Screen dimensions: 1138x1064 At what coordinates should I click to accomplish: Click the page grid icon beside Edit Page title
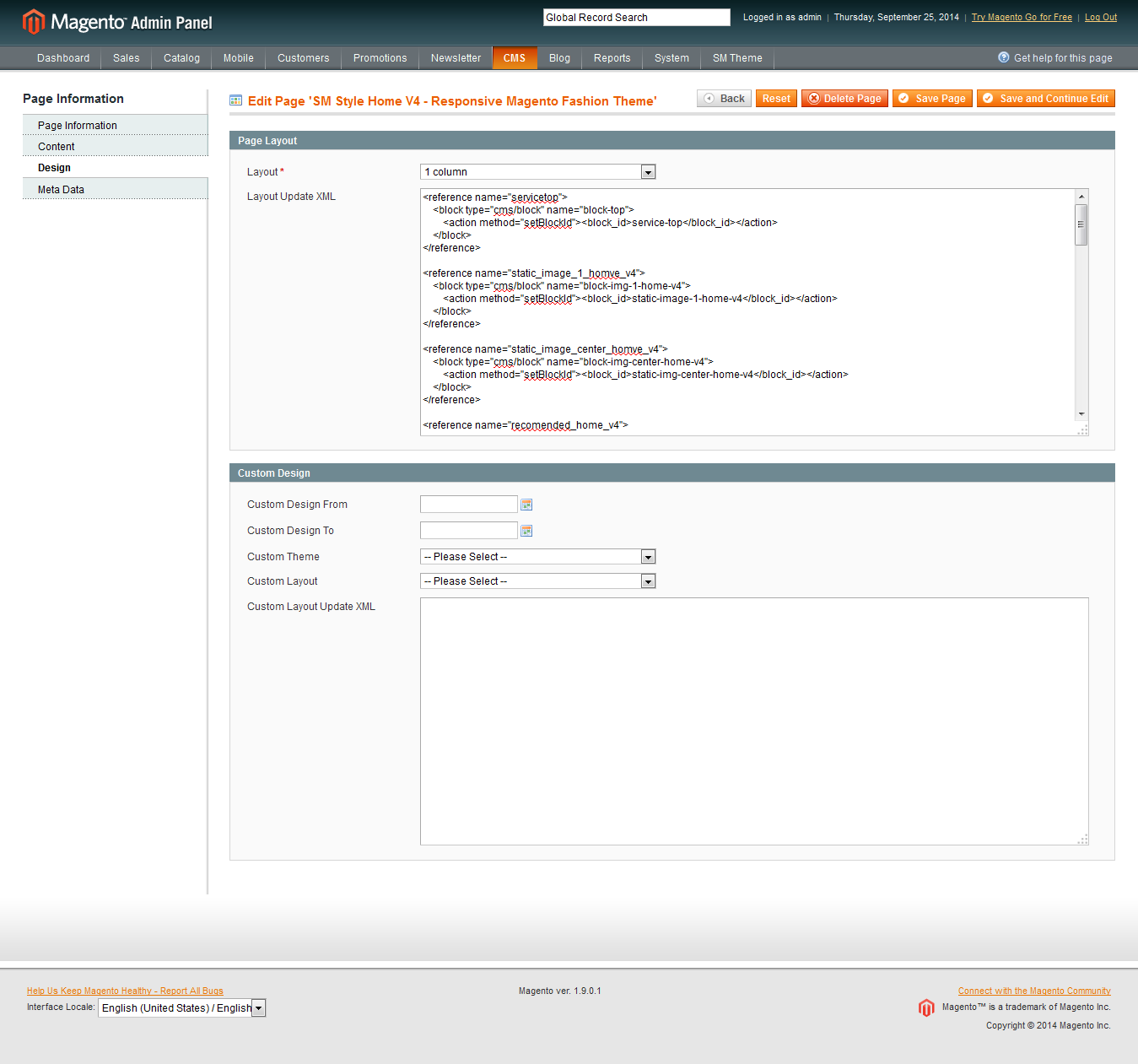coord(236,100)
